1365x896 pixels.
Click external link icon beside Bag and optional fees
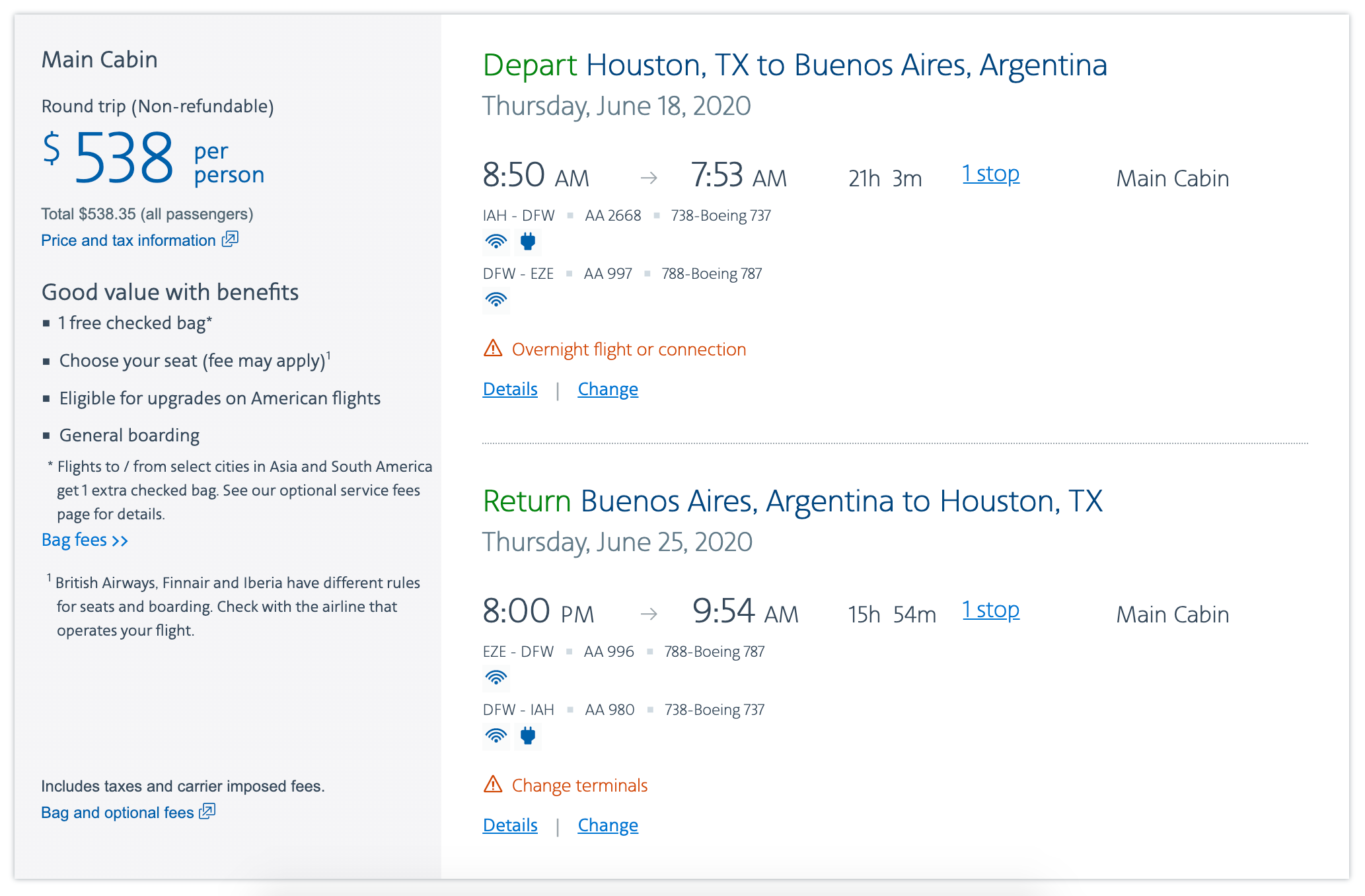(207, 811)
